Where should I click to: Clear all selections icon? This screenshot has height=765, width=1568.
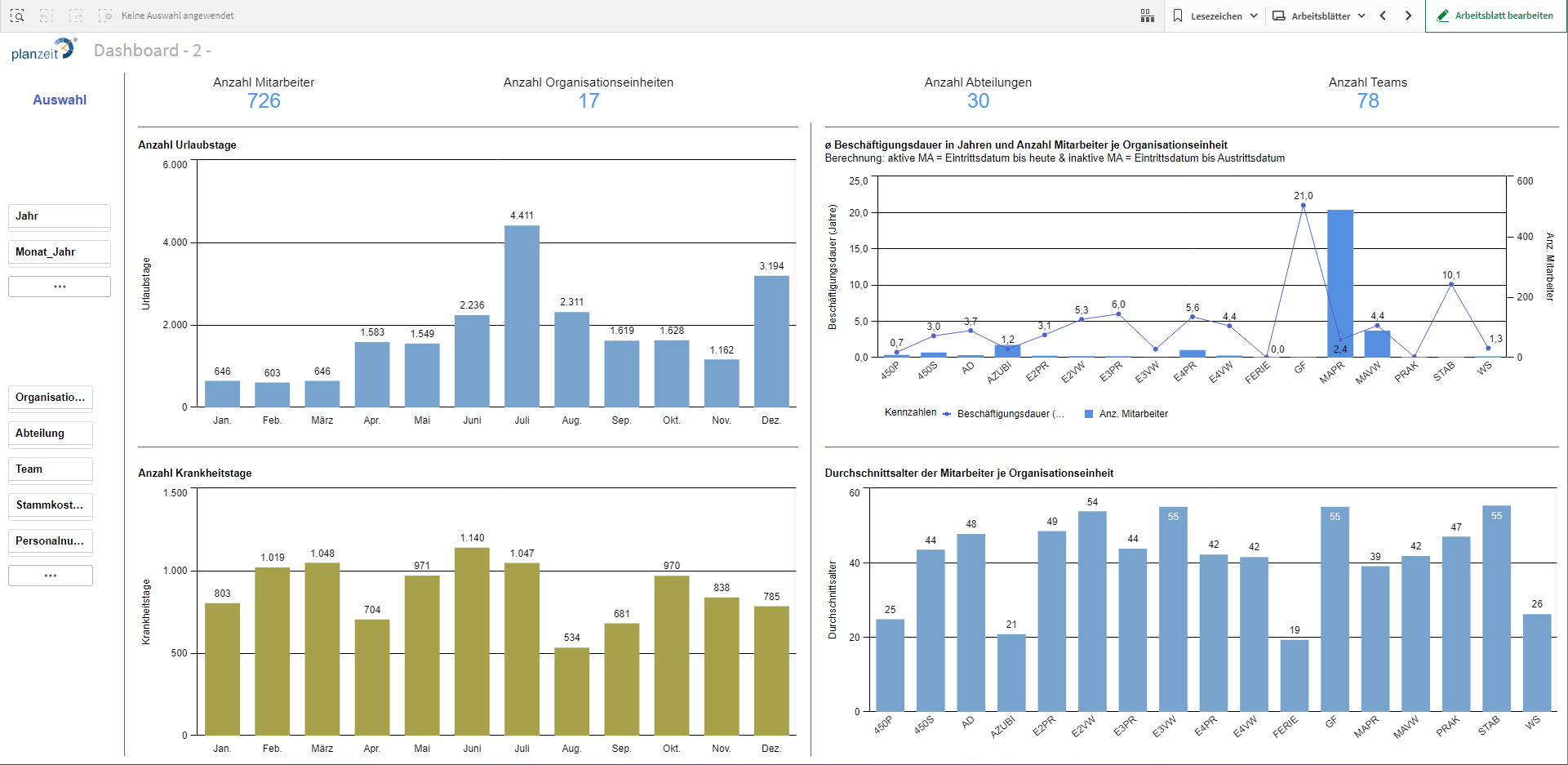click(x=105, y=16)
